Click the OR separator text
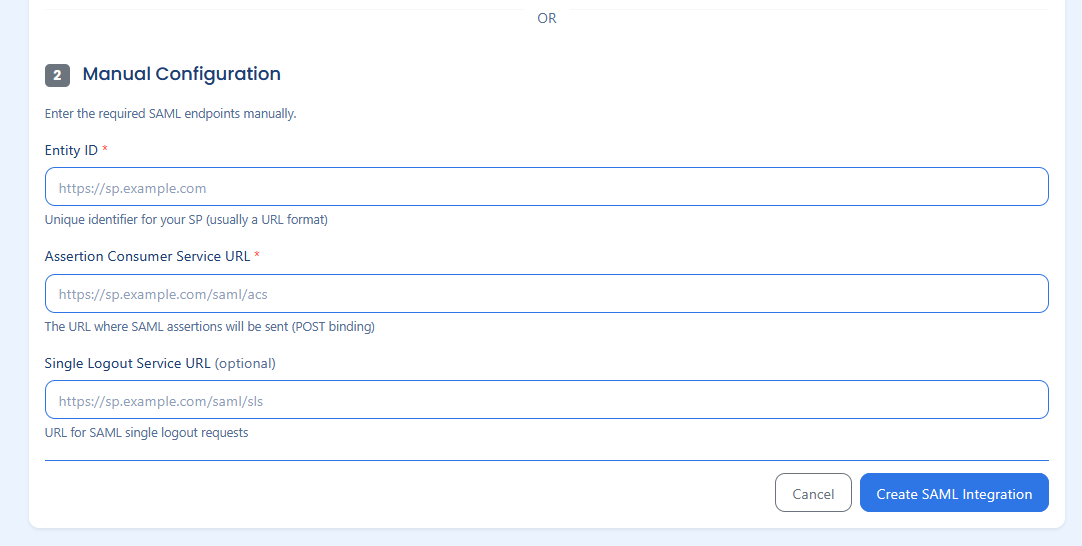This screenshot has height=546, width=1082. 547,18
